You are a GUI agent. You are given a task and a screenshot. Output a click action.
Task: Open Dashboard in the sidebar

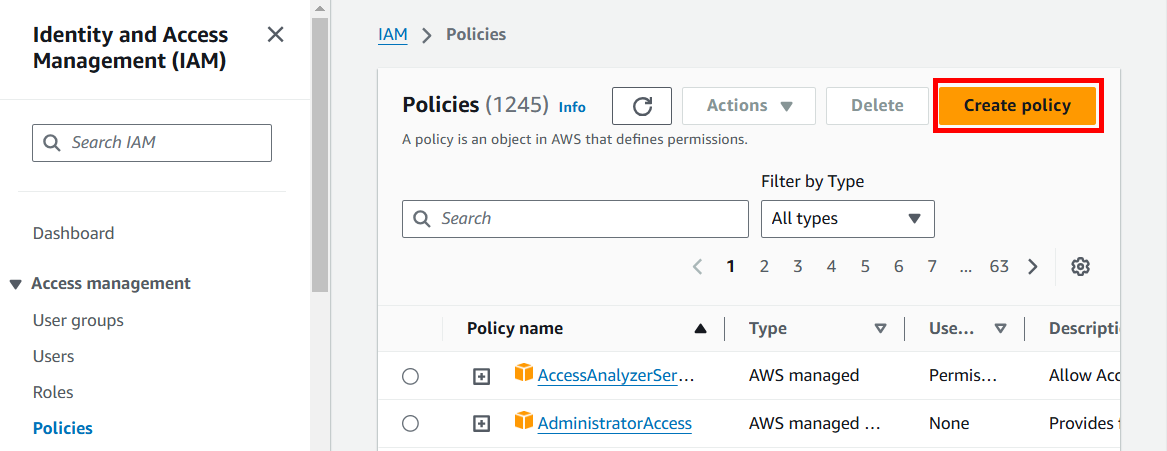74,234
